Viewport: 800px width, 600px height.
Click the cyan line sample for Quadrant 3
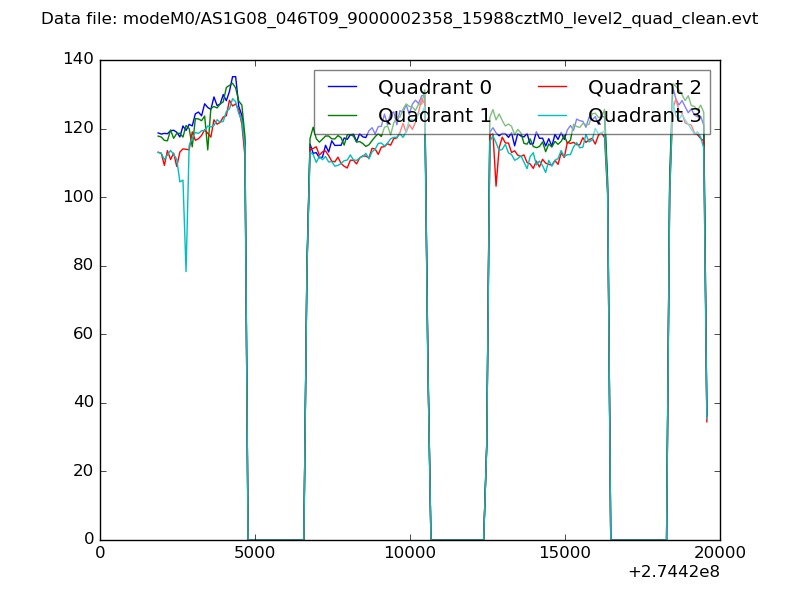pyautogui.click(x=553, y=115)
